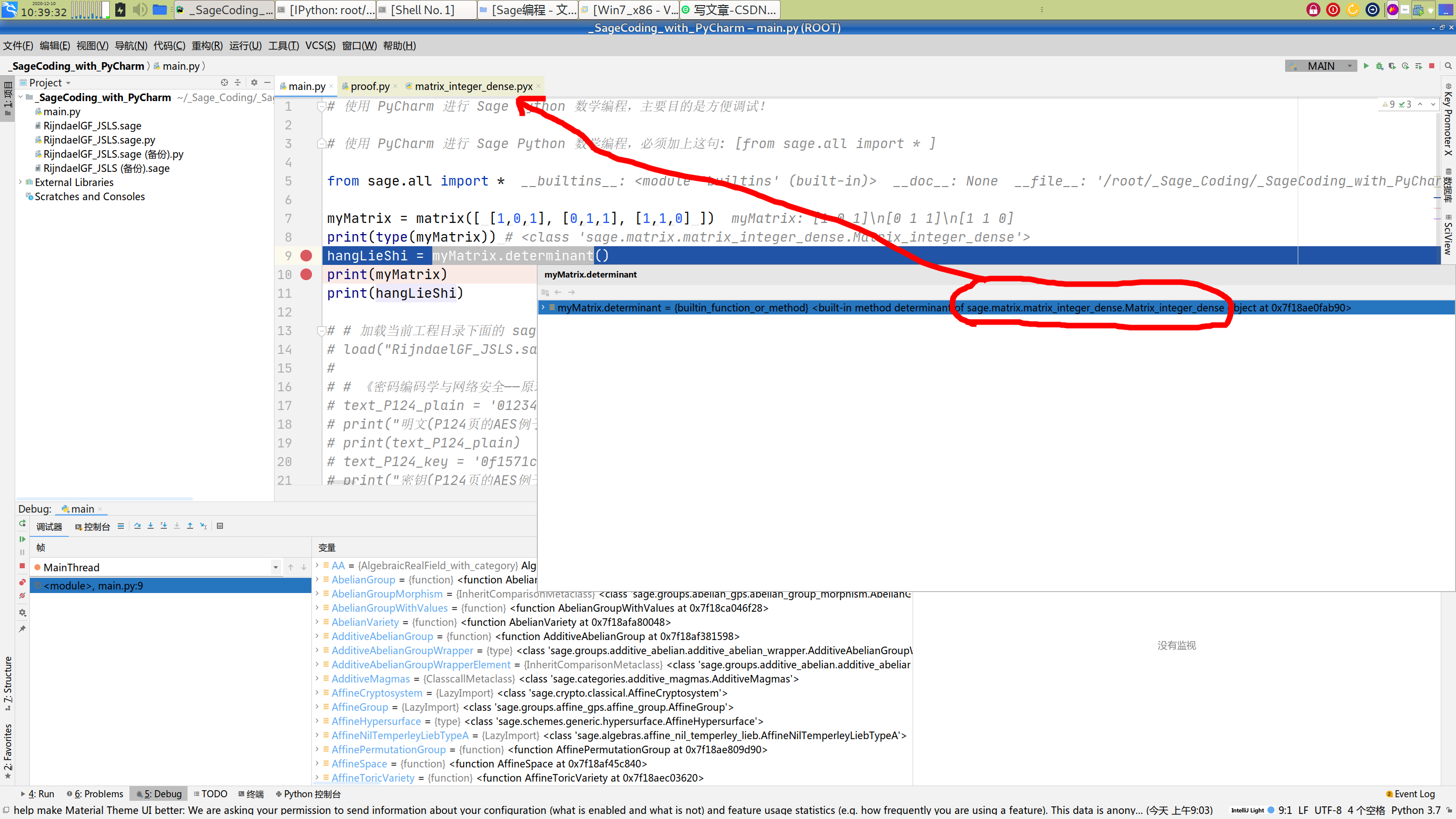1456x819 pixels.
Task: Open the MainThread thread dropdown
Action: 275,567
